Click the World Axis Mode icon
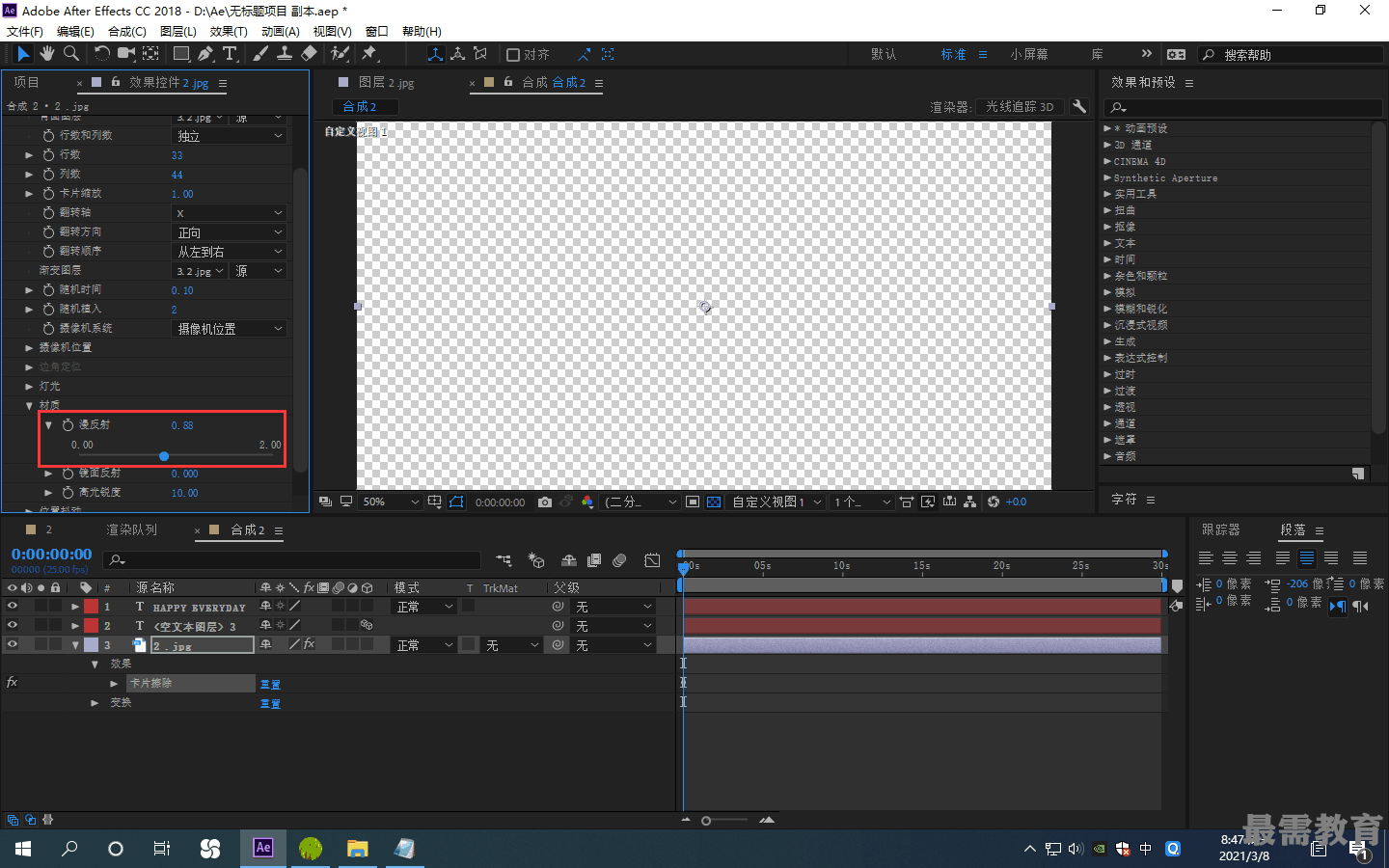 pyautogui.click(x=458, y=54)
